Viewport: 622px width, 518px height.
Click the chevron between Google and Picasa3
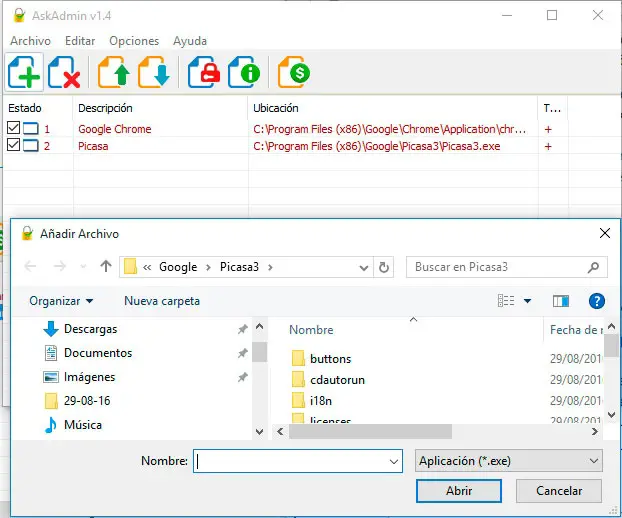(208, 267)
